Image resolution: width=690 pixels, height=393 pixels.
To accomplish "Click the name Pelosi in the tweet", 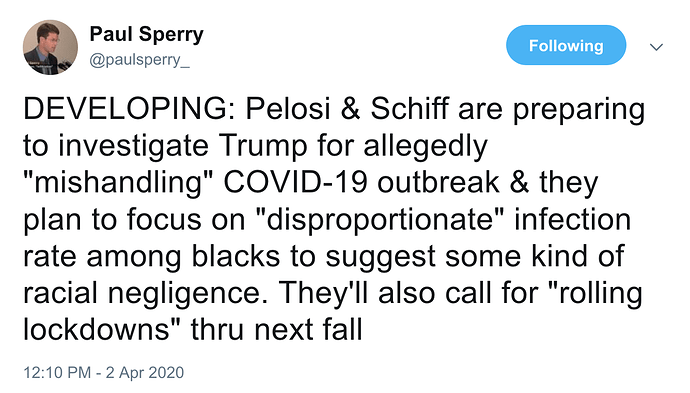I will pos(288,109).
